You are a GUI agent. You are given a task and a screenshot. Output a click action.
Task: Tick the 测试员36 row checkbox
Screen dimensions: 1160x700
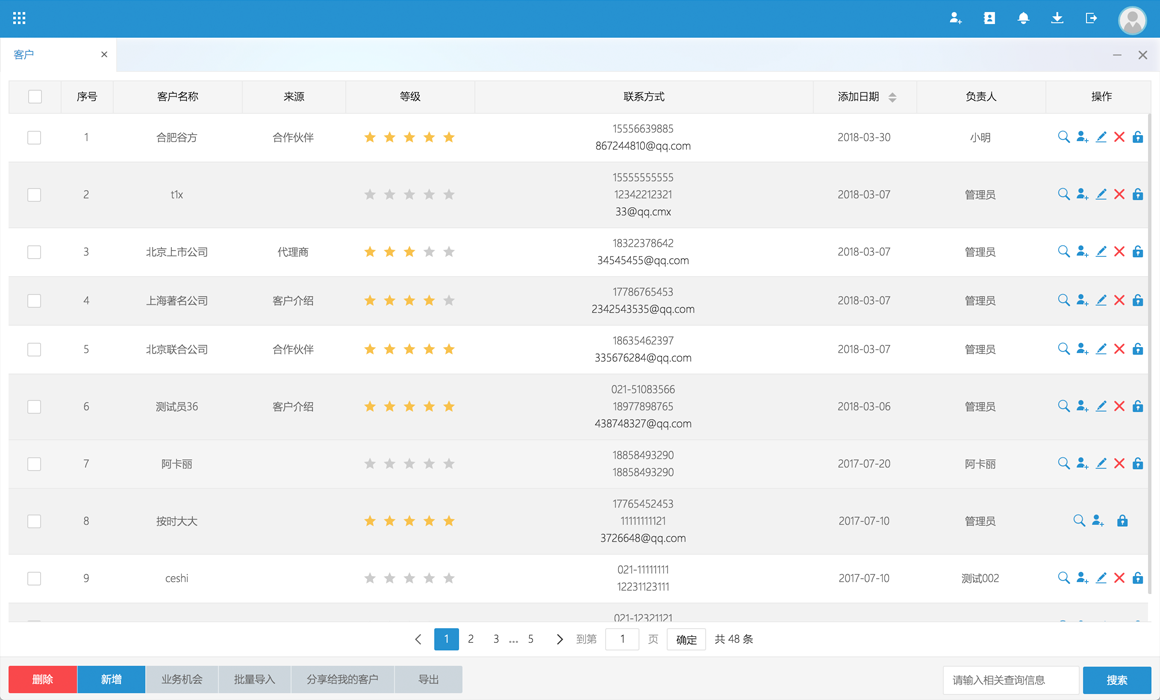click(34, 407)
